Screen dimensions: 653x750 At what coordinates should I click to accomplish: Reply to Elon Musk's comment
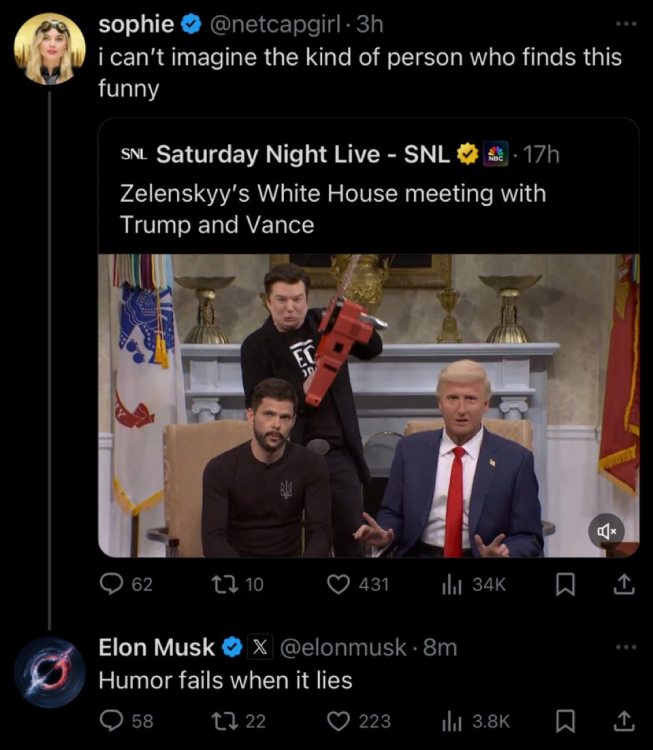tap(111, 720)
